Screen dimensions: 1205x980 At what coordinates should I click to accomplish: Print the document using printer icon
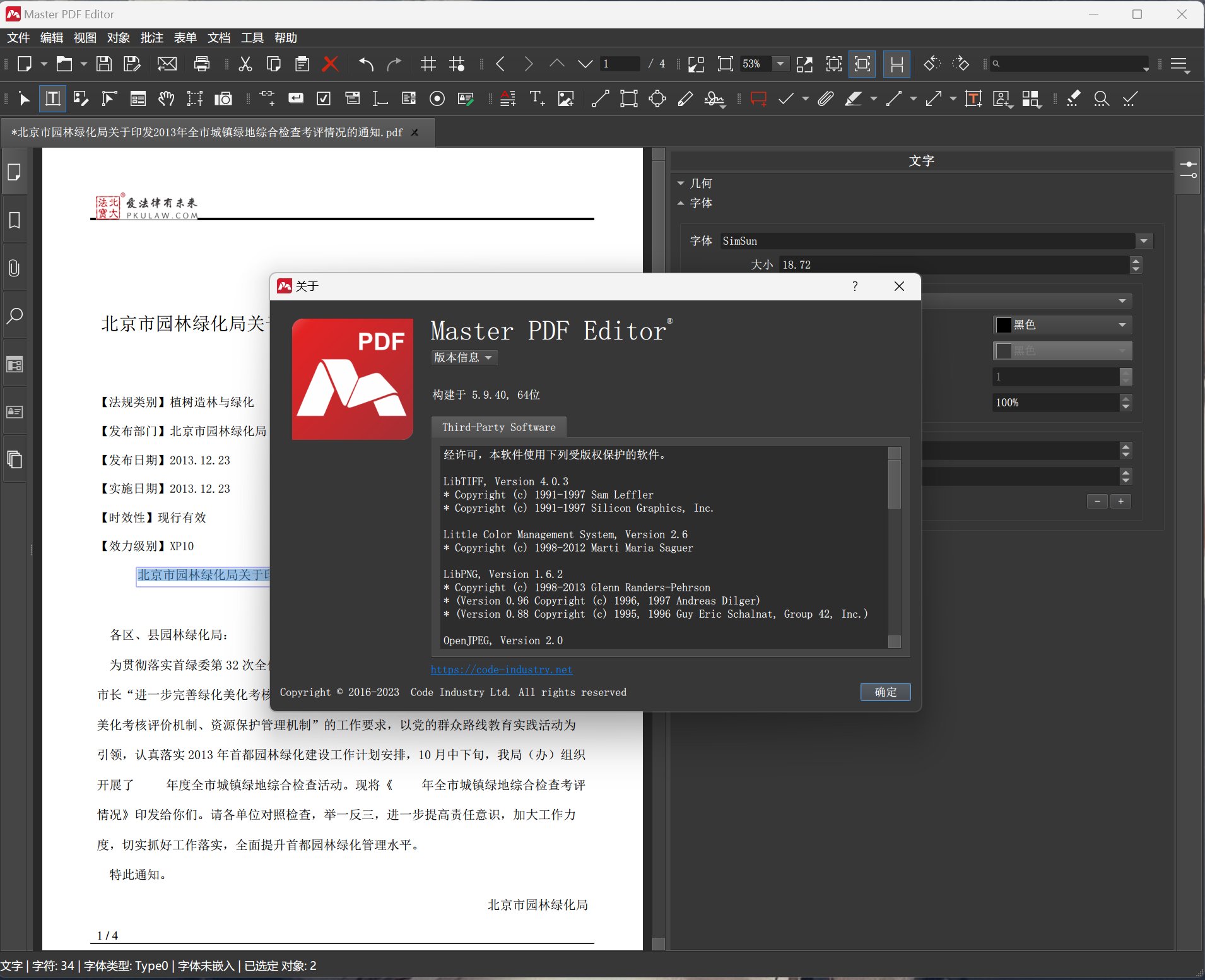click(x=202, y=64)
